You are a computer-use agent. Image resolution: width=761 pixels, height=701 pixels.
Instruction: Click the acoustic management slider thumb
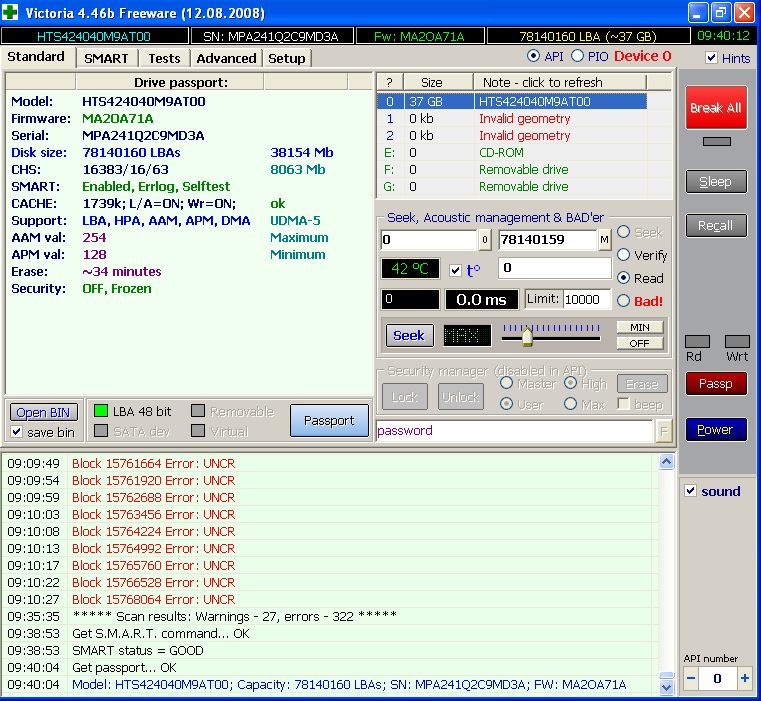pos(527,337)
